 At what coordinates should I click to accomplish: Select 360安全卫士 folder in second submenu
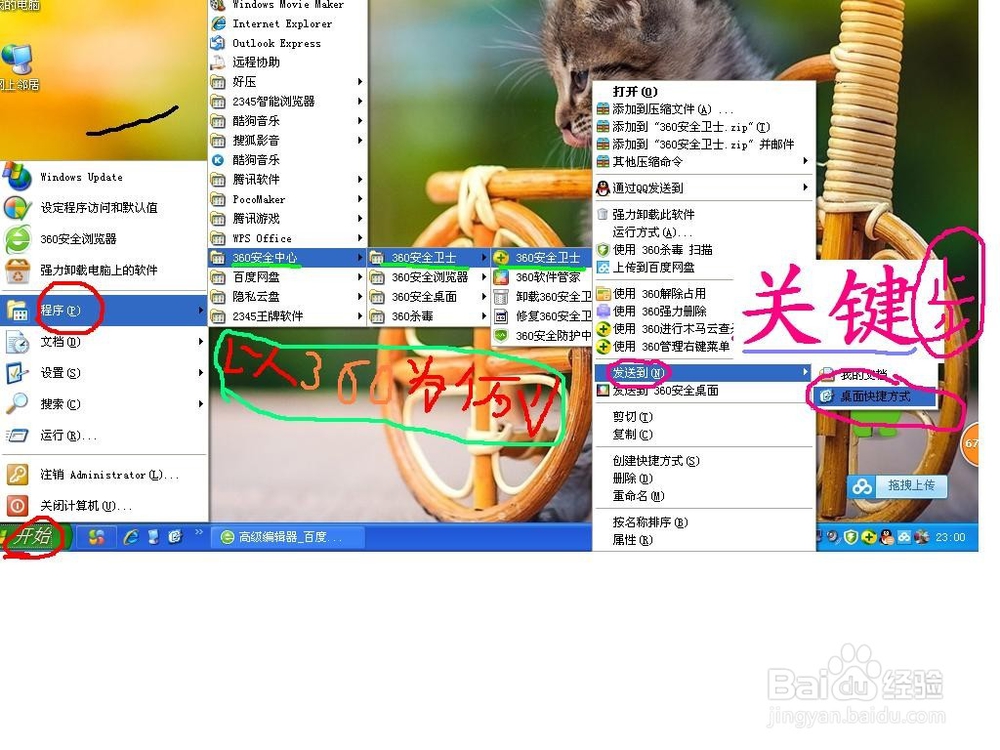tap(429, 258)
